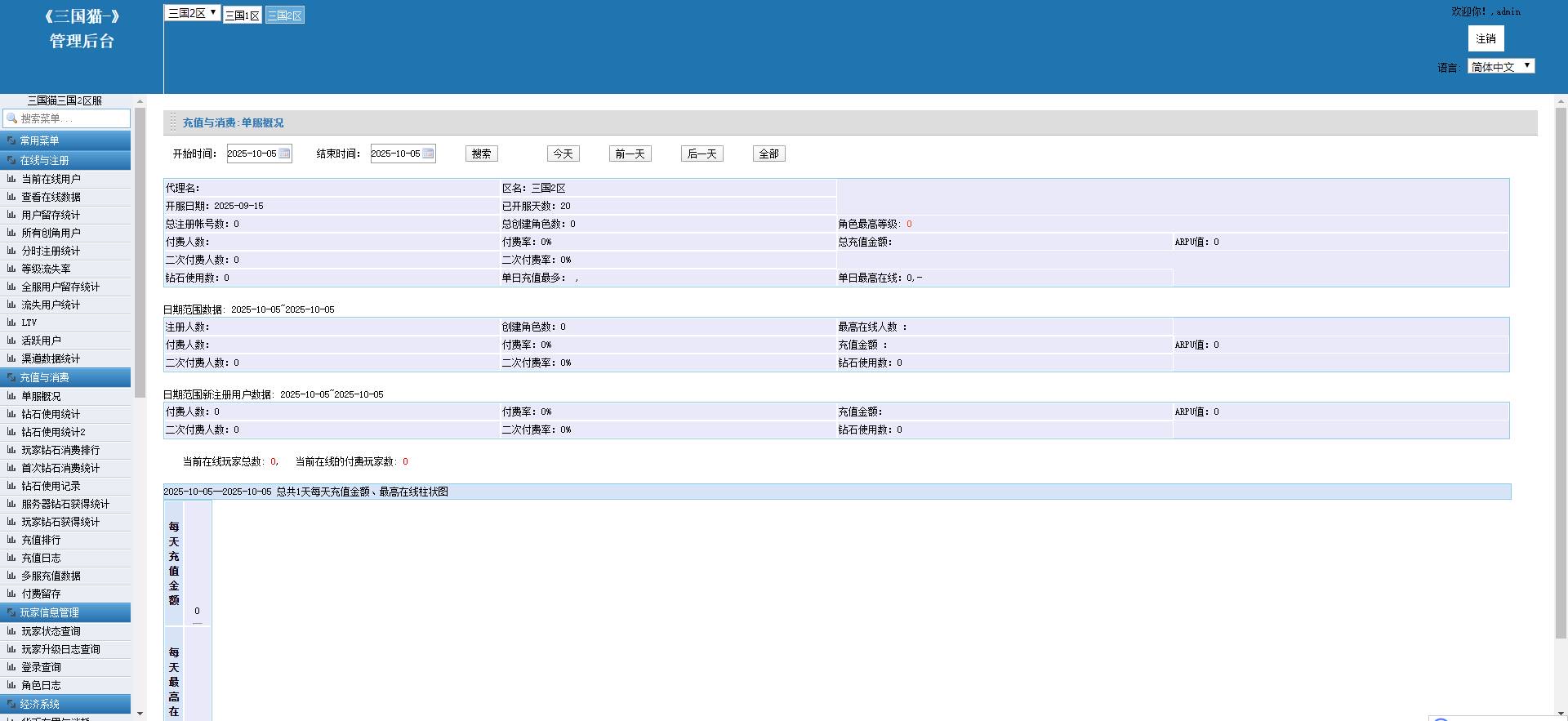1568x721 pixels.
Task: Click the chart icon beside LTV
Action: coord(11,323)
